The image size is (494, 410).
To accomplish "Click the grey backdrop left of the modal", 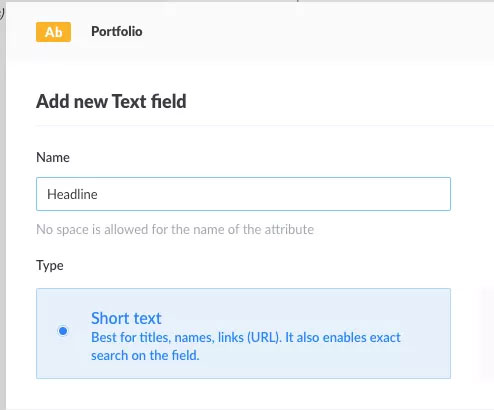I will point(3,213).
